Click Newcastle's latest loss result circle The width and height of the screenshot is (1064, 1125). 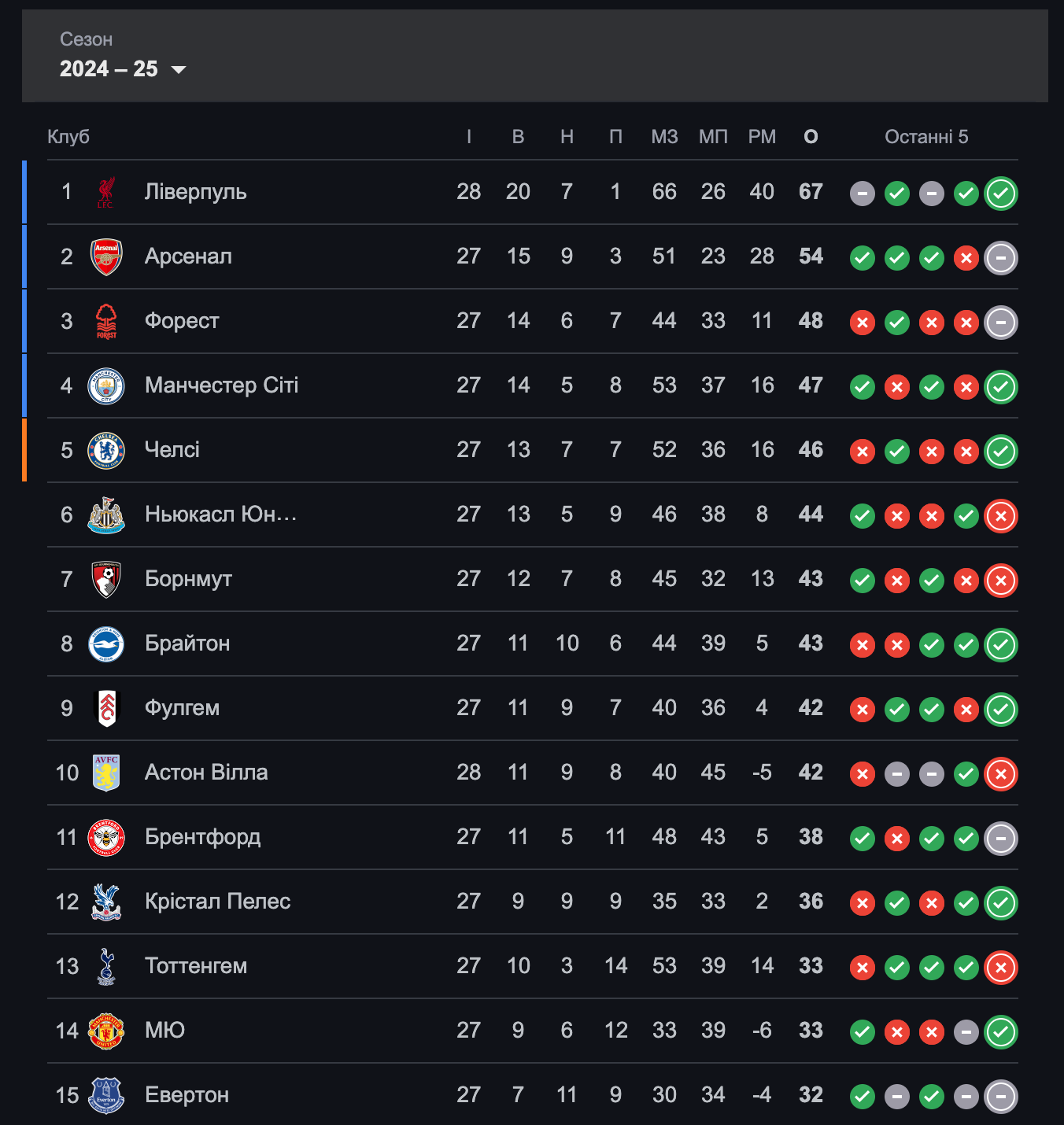1001,516
